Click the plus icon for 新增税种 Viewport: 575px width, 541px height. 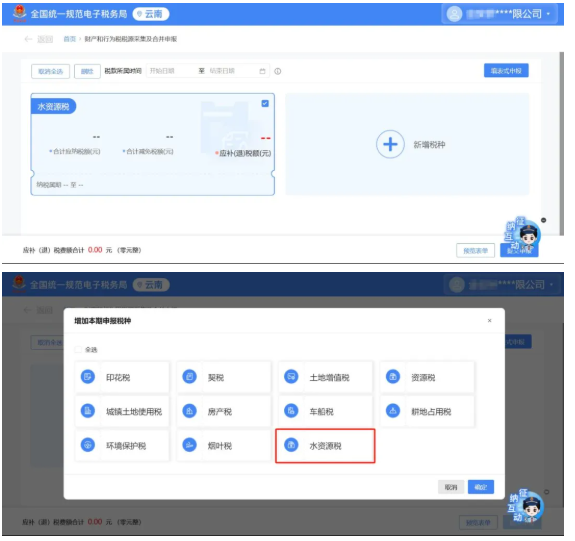[390, 144]
